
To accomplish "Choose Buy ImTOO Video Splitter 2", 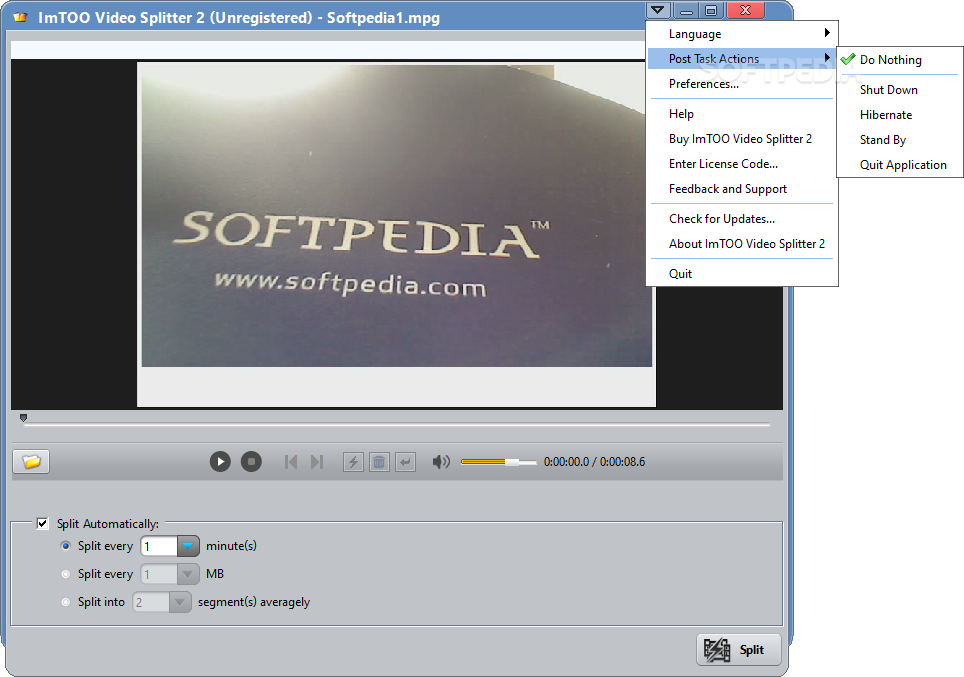I will [x=741, y=139].
